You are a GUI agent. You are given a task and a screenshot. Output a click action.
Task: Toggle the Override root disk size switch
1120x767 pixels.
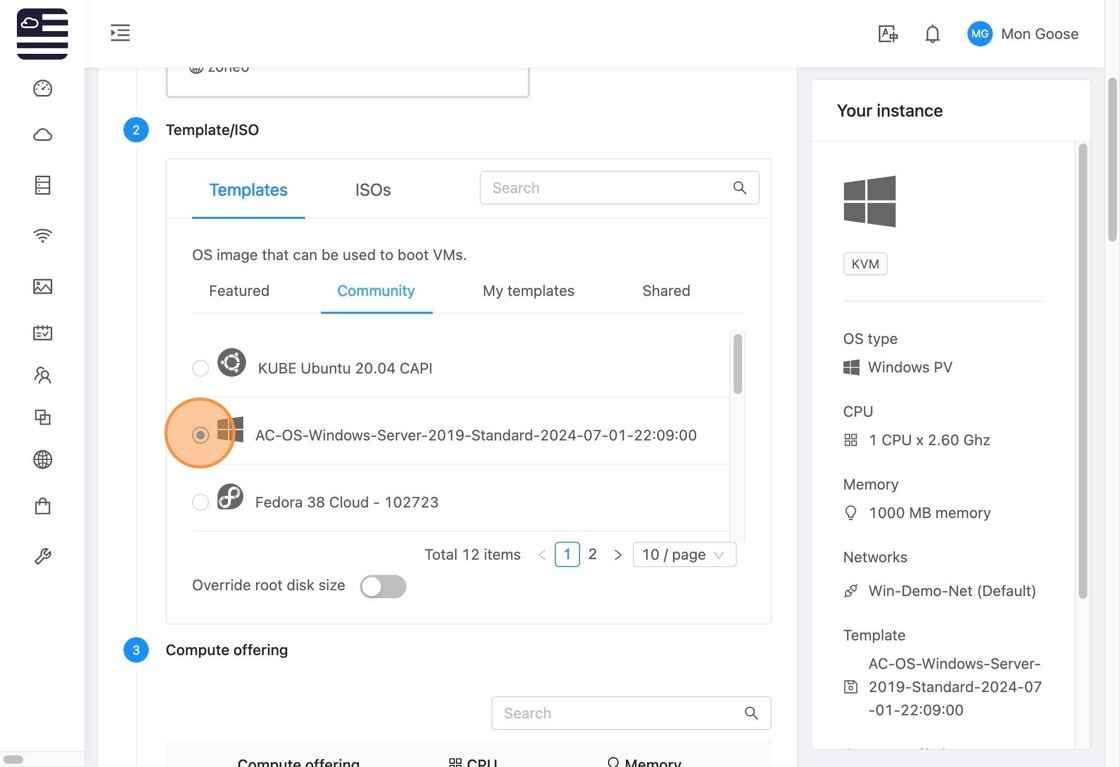tap(383, 587)
